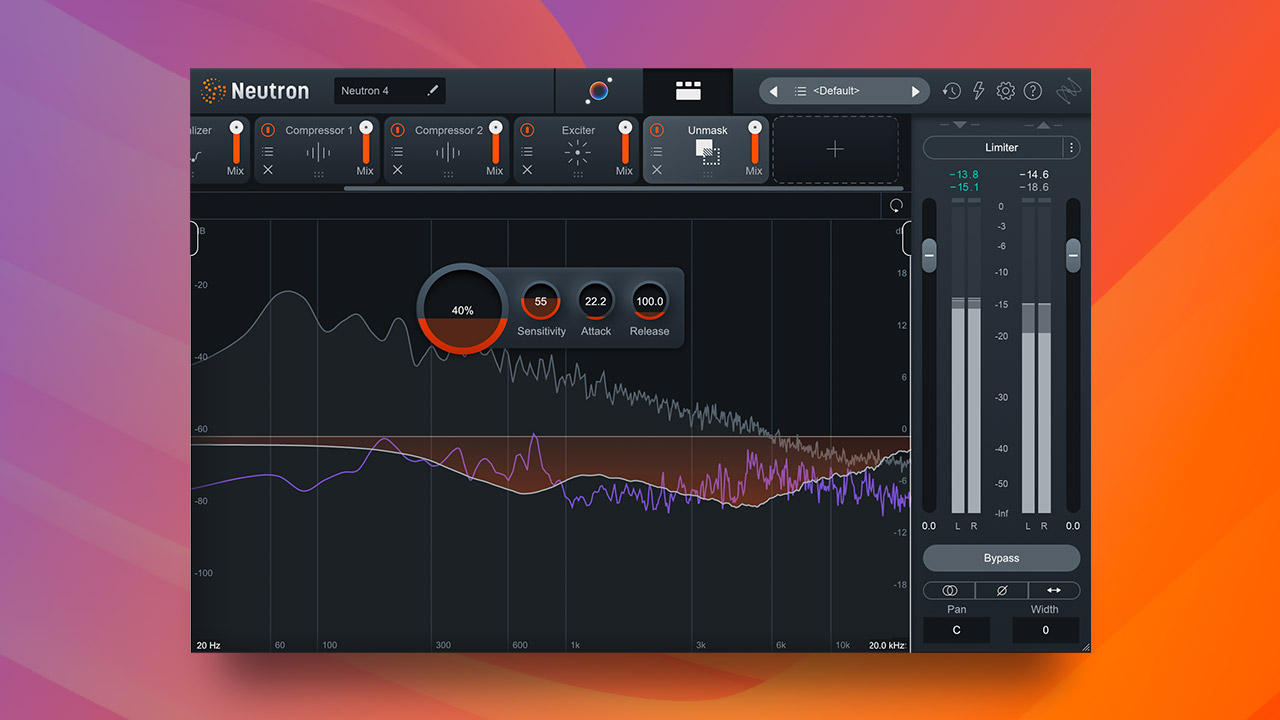Open Compressor 1 module presets list
The height and width of the screenshot is (720, 1280).
[268, 152]
